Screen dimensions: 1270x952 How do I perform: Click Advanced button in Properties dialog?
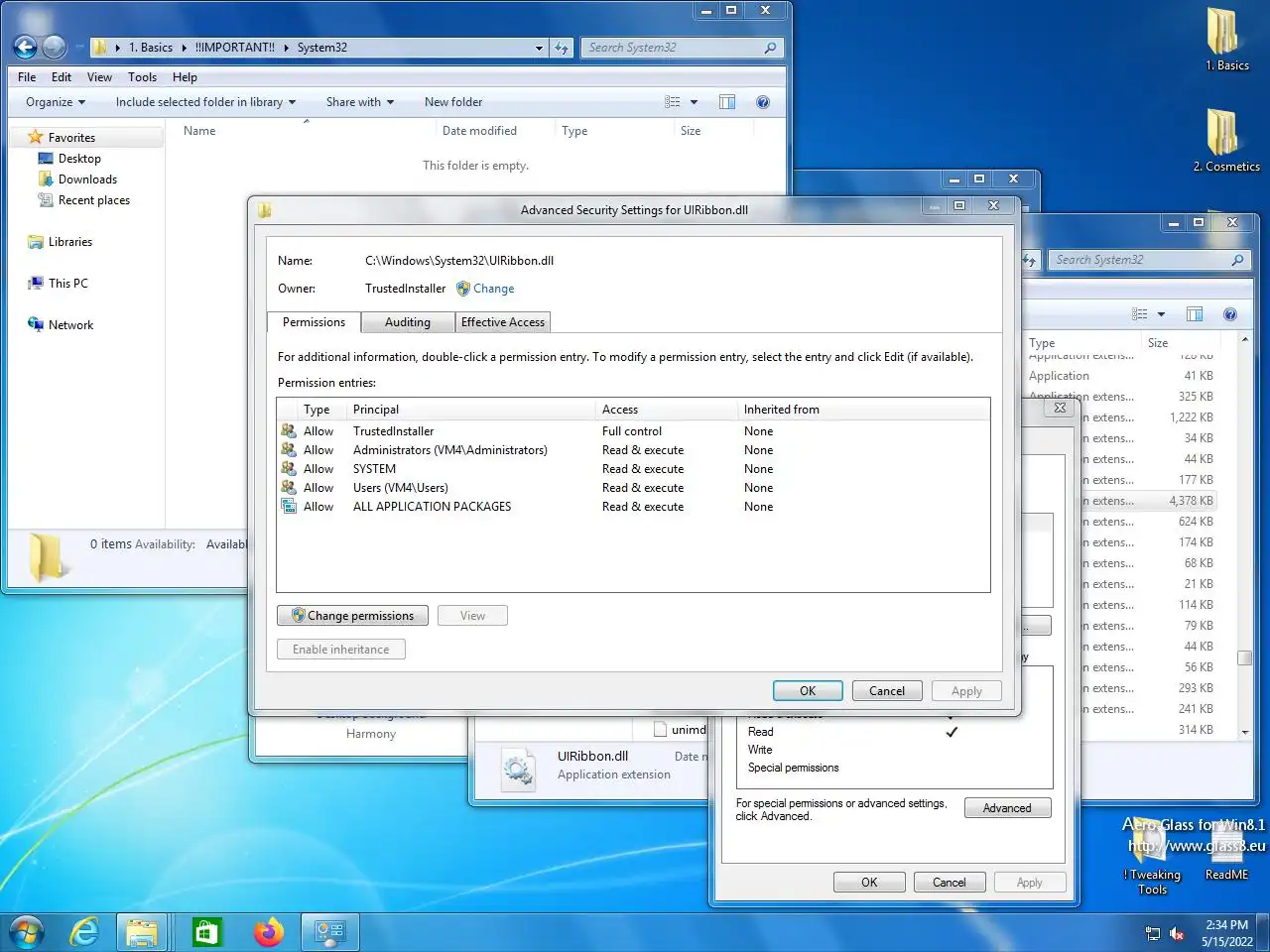point(1007,808)
